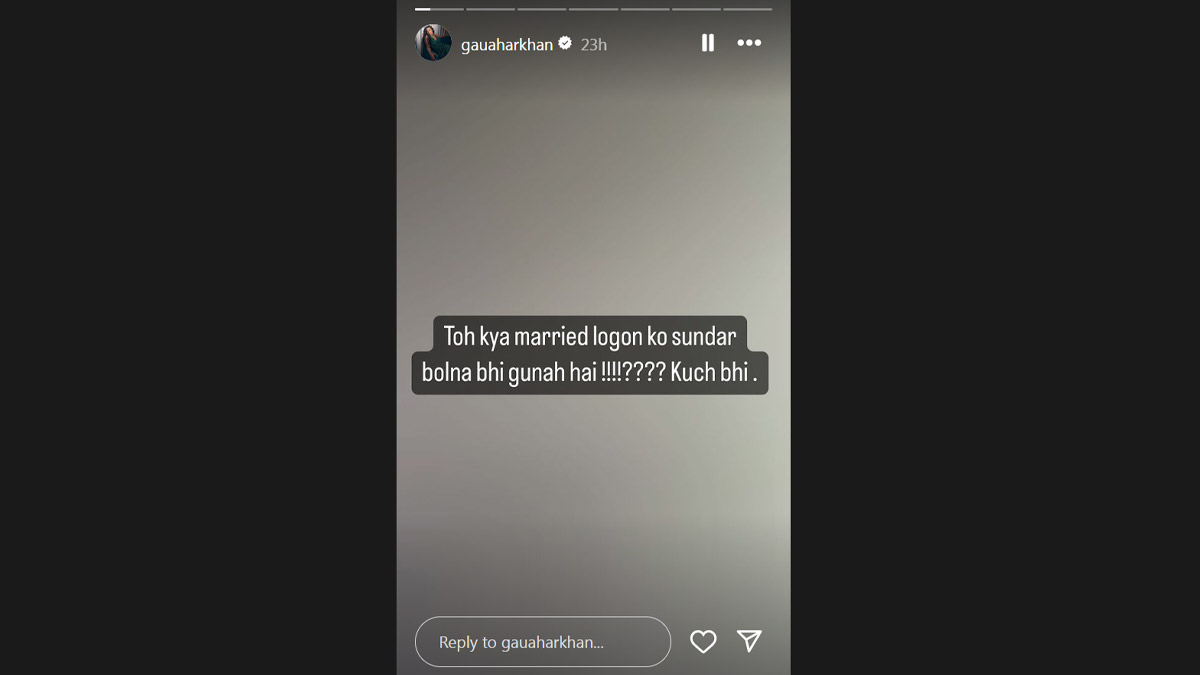The width and height of the screenshot is (1200, 675).
Task: Jump to the third story progress segment
Action: (541, 9)
